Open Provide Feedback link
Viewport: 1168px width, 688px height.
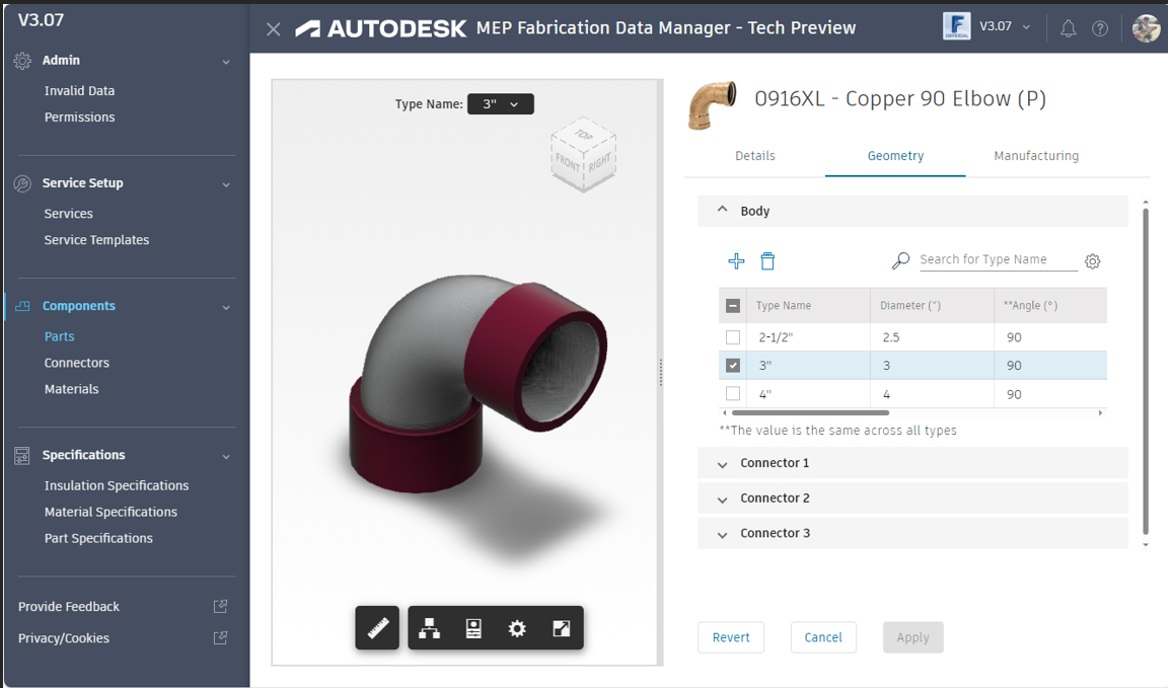tap(69, 607)
